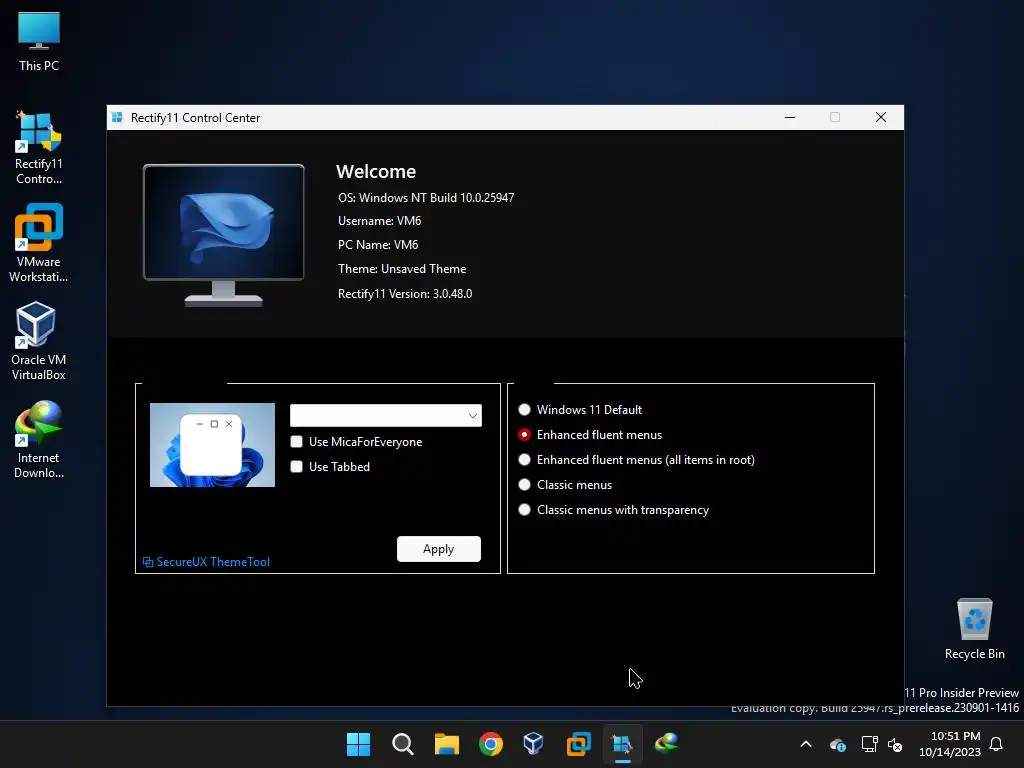Open Internet Download Manager desktop shortcut
Viewport: 1024px width, 768px height.
pos(39,440)
